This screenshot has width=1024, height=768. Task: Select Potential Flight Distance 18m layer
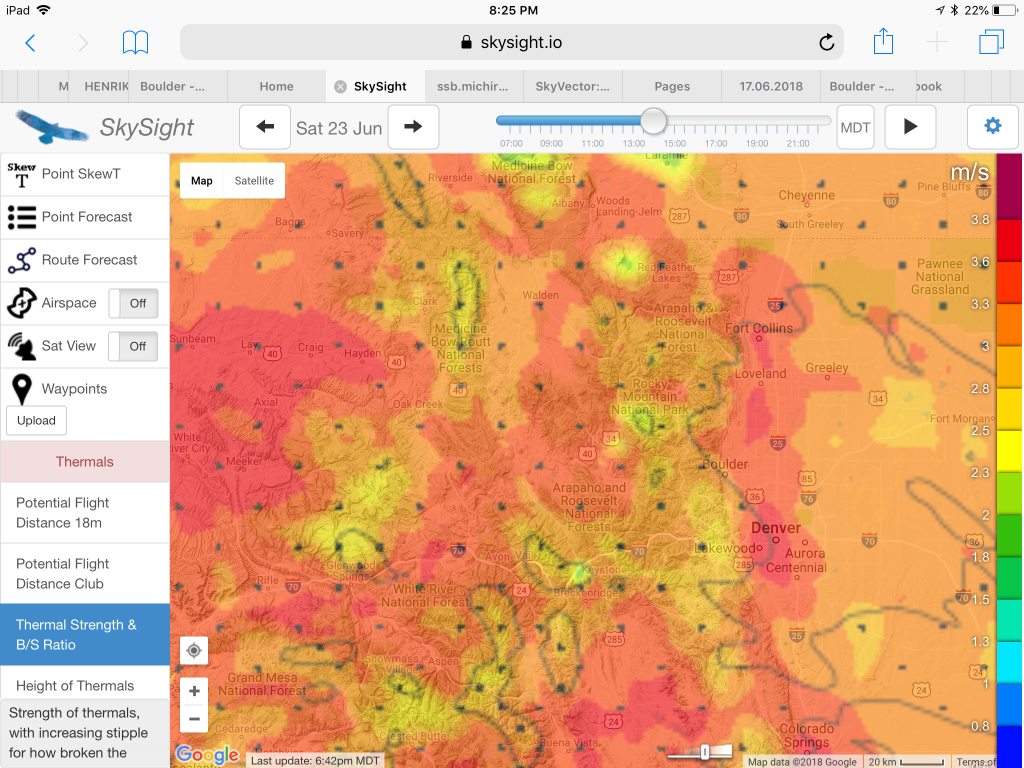pos(85,513)
